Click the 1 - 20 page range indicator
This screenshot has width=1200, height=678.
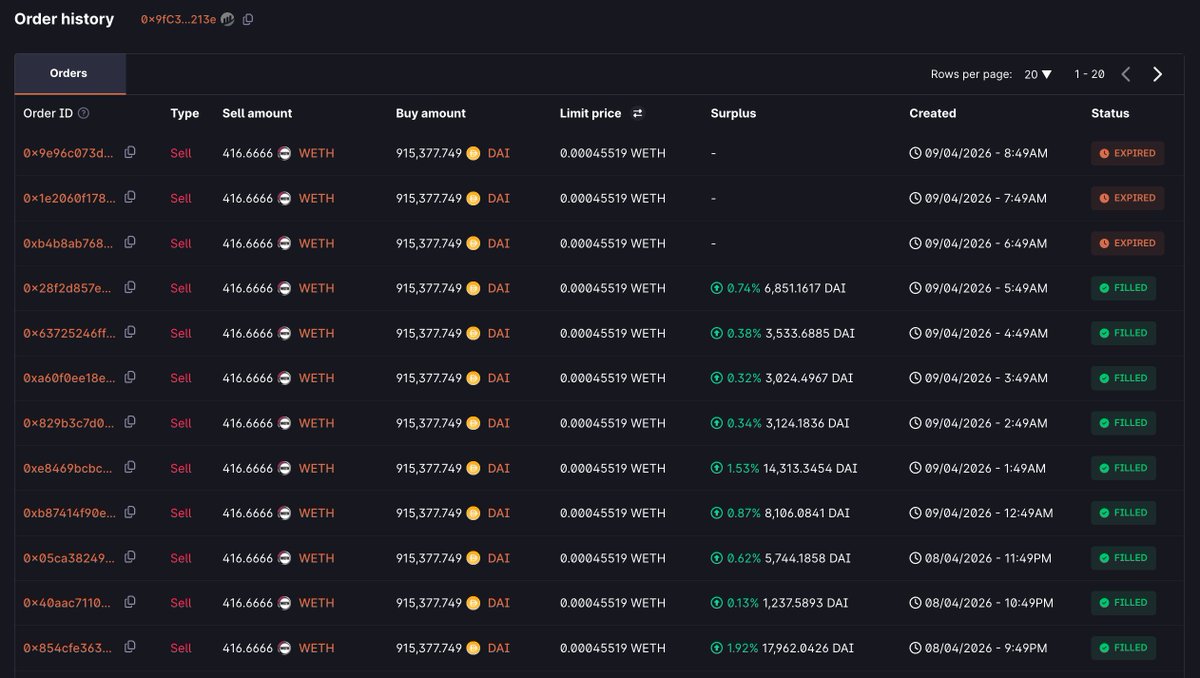click(1089, 74)
